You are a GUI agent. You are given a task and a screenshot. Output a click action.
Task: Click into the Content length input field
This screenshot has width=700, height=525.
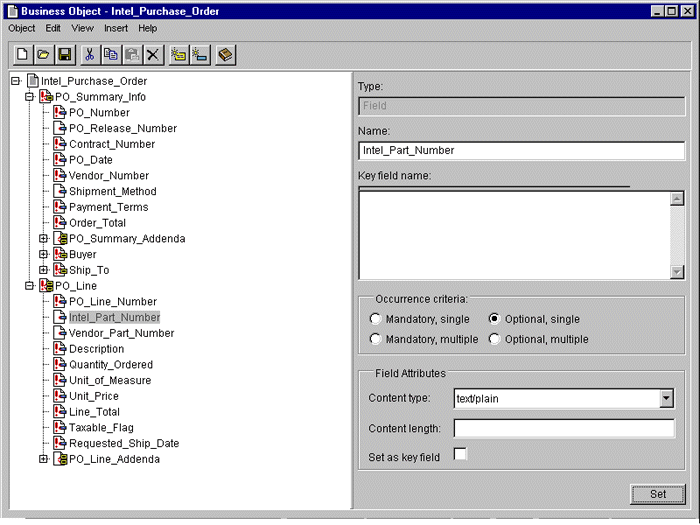click(x=564, y=428)
